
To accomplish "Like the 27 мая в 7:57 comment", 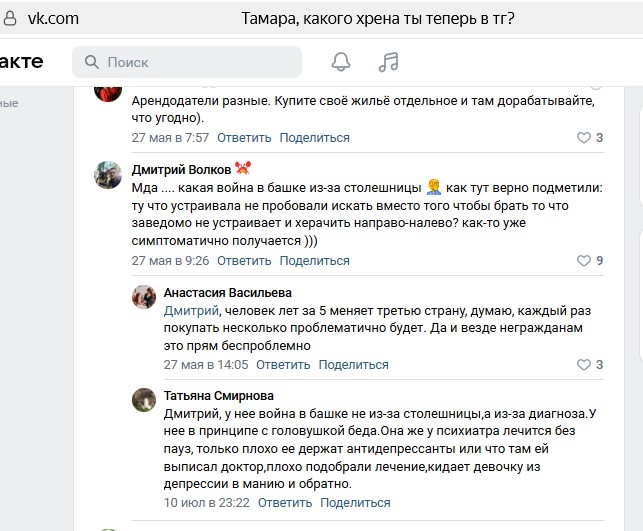I will pyautogui.click(x=585, y=138).
